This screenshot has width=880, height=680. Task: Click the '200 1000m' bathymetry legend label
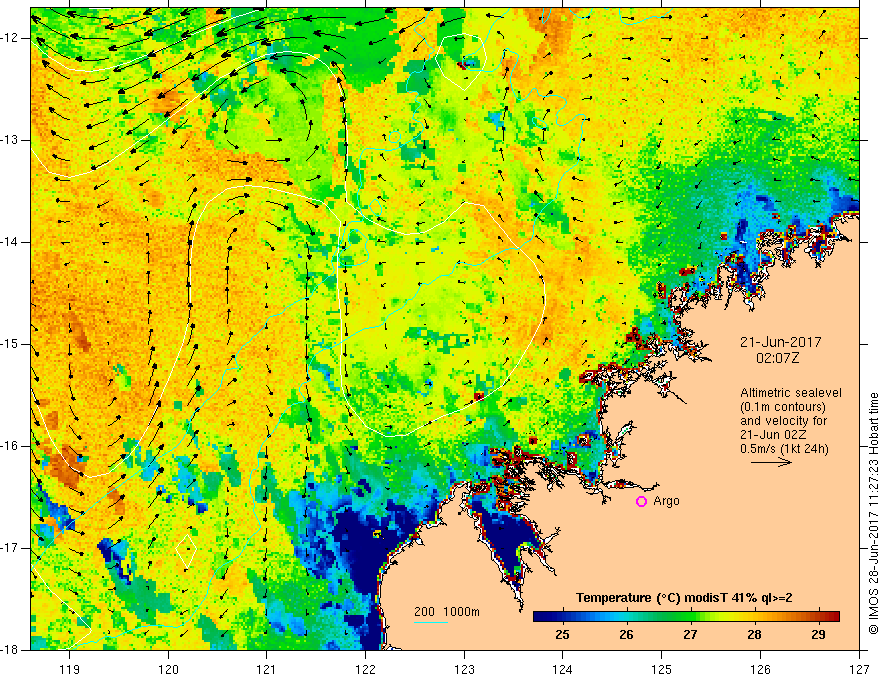pyautogui.click(x=447, y=612)
